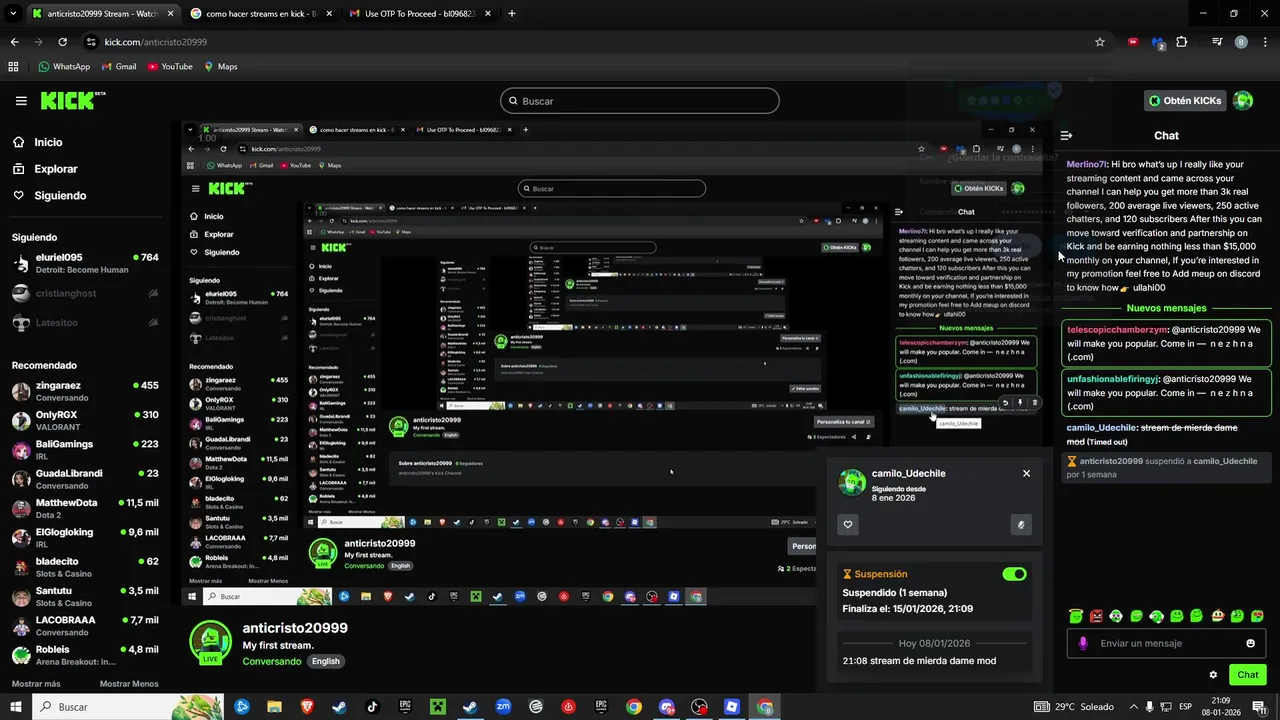Image resolution: width=1280 pixels, height=720 pixels.
Task: Select the angry red emote
Action: tap(1096, 616)
